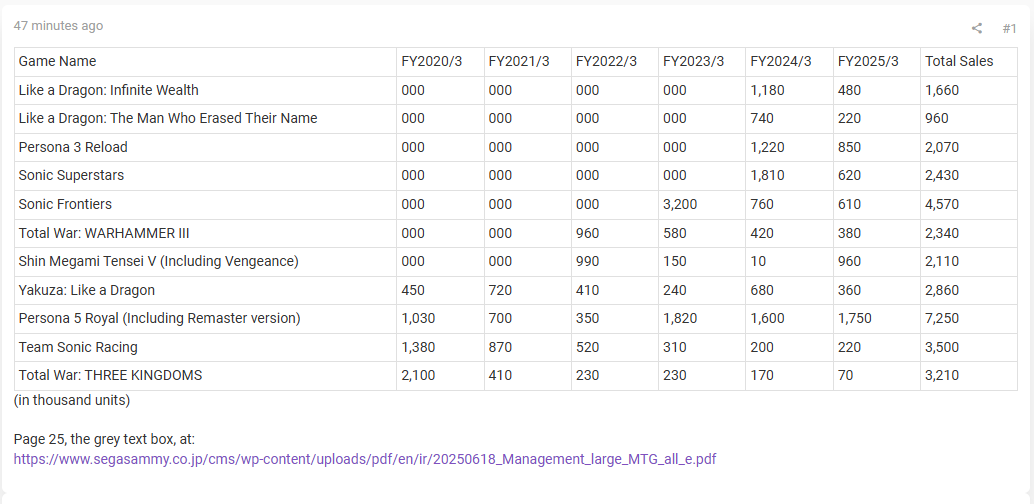
Task: Select the "Game Name" header cell
Action: pos(205,61)
